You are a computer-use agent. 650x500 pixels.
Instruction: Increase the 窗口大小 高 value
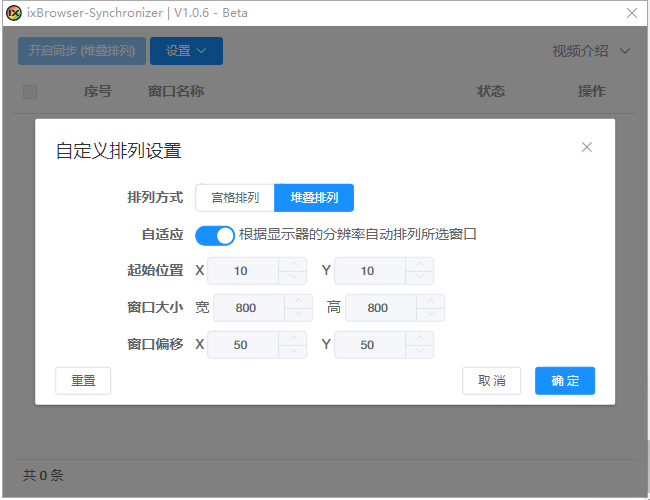[x=431, y=301]
